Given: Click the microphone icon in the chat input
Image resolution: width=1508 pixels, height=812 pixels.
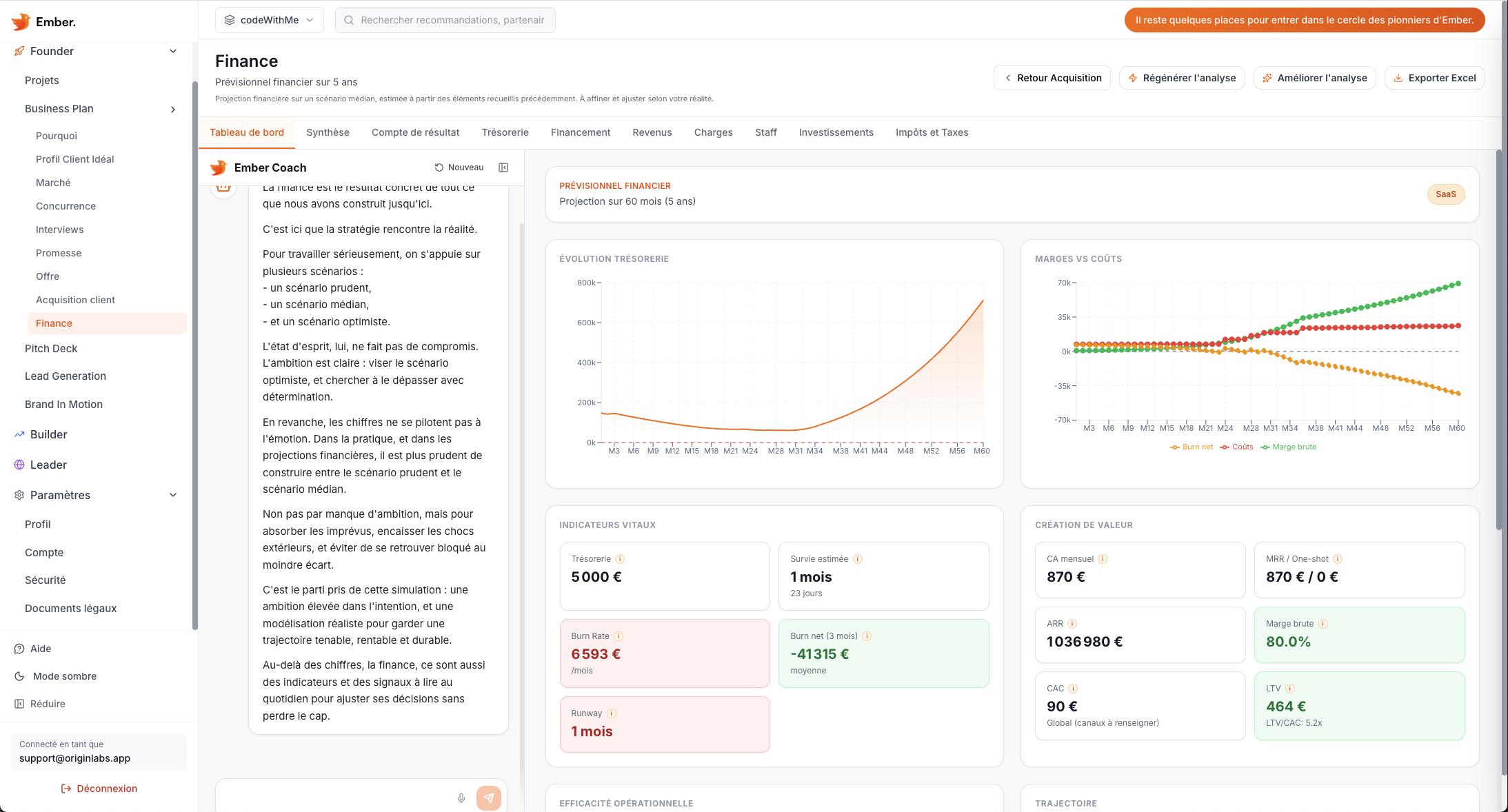Looking at the screenshot, I should point(461,798).
